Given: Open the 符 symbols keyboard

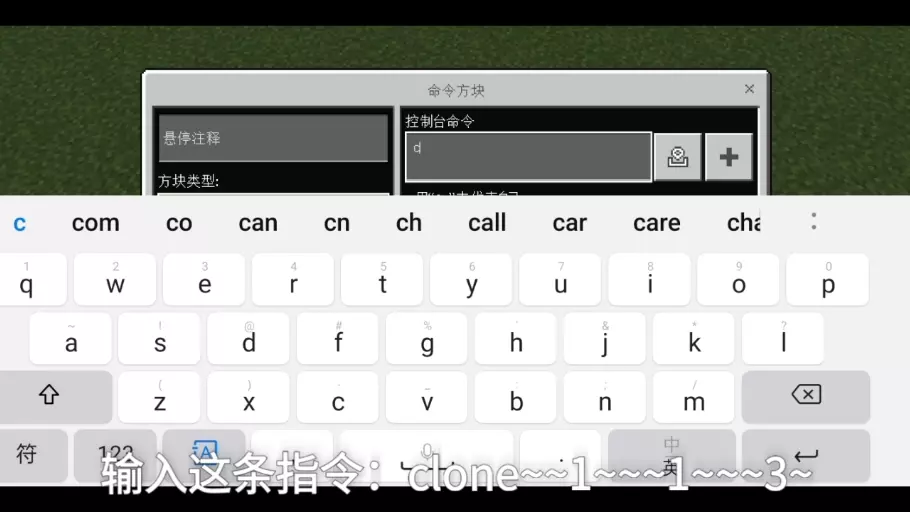Looking at the screenshot, I should (x=27, y=456).
